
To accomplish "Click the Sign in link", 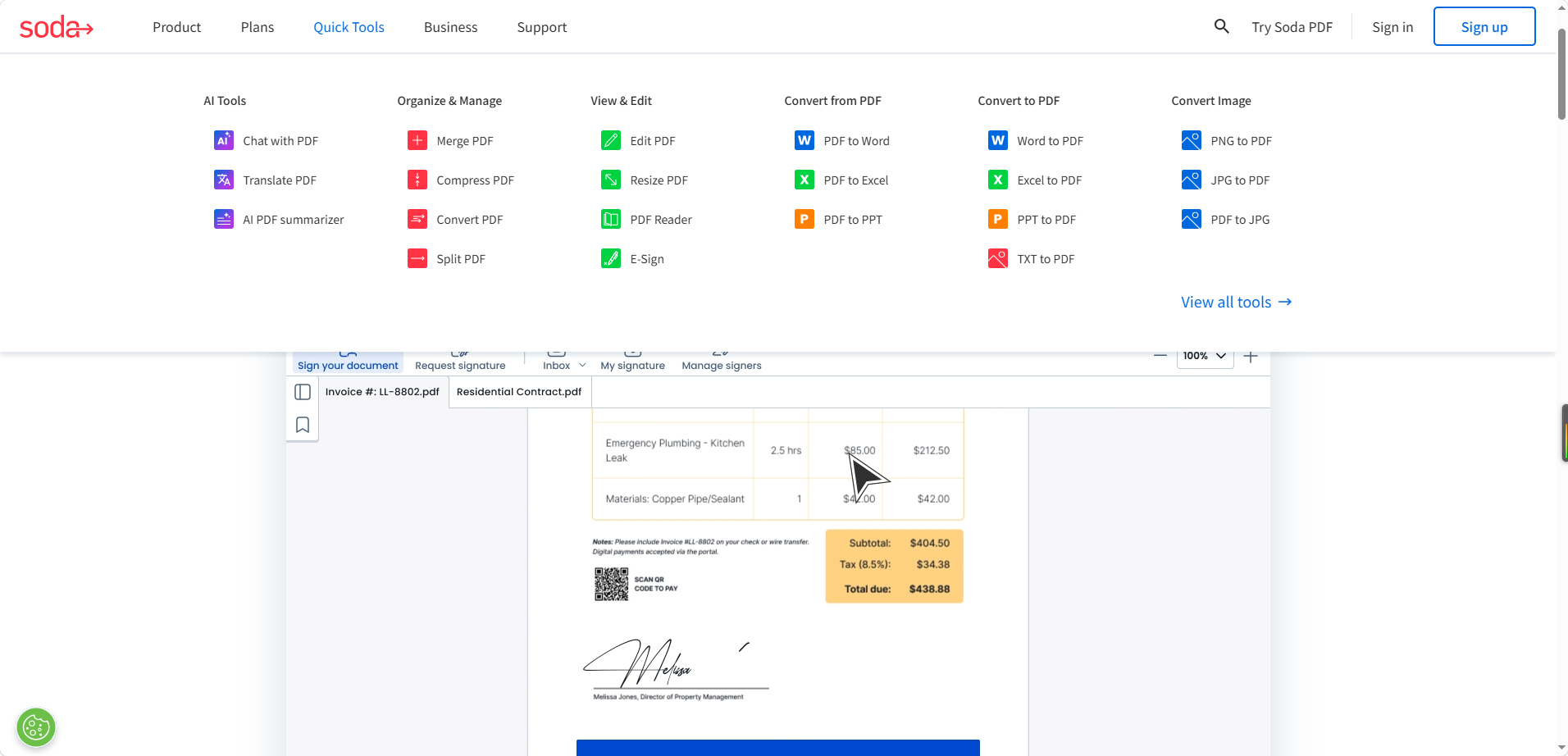I will [1393, 27].
